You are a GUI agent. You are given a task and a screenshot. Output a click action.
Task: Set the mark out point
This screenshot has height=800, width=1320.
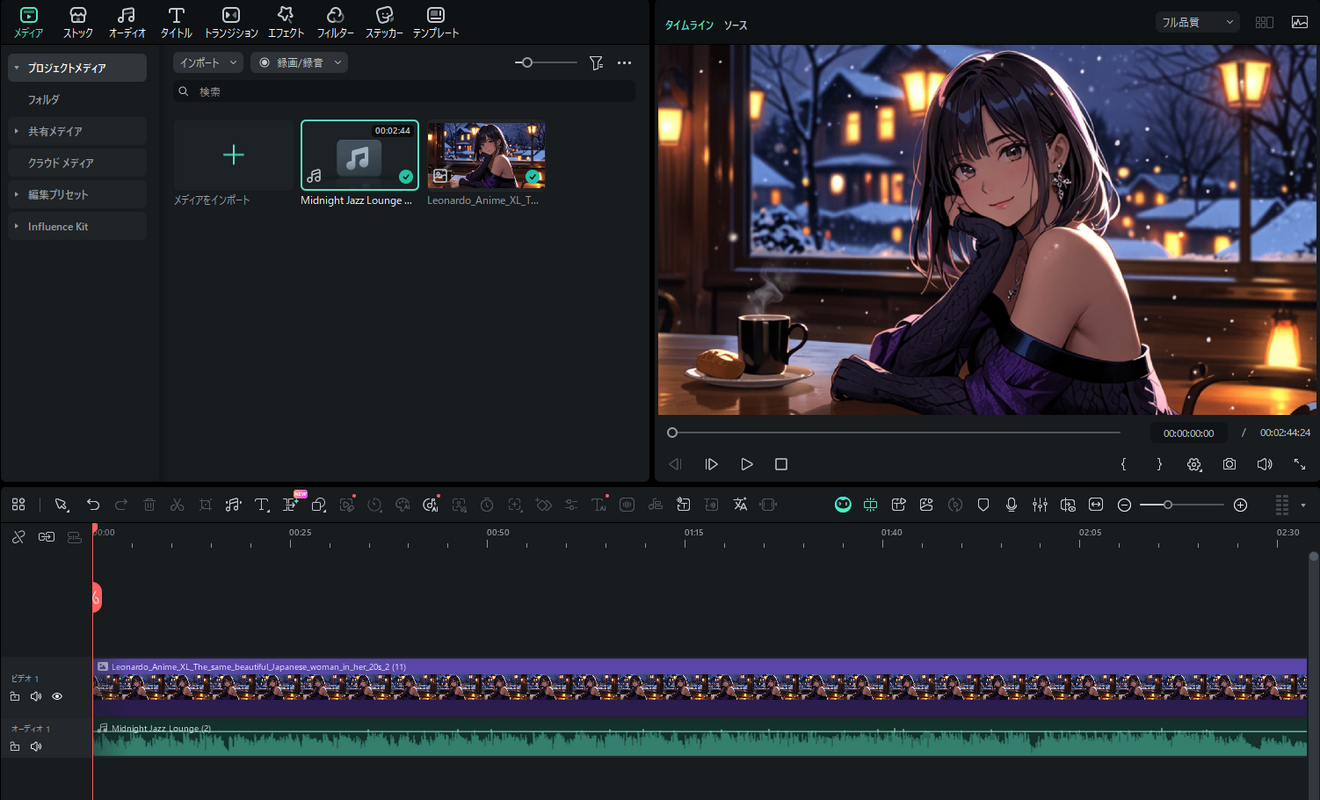coord(1159,464)
